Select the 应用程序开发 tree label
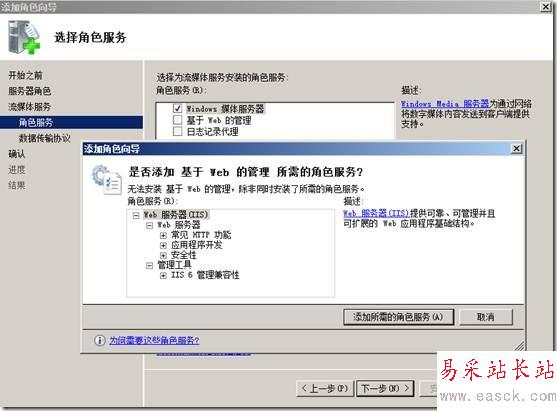Viewport: 557px width, 411px height. click(196, 245)
